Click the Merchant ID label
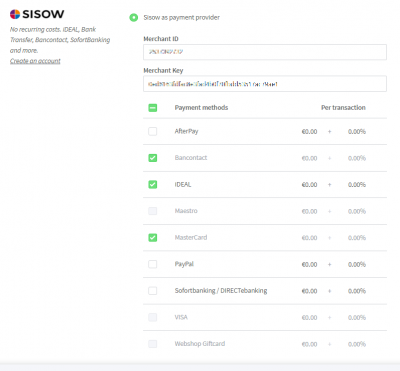 pyautogui.click(x=161, y=39)
